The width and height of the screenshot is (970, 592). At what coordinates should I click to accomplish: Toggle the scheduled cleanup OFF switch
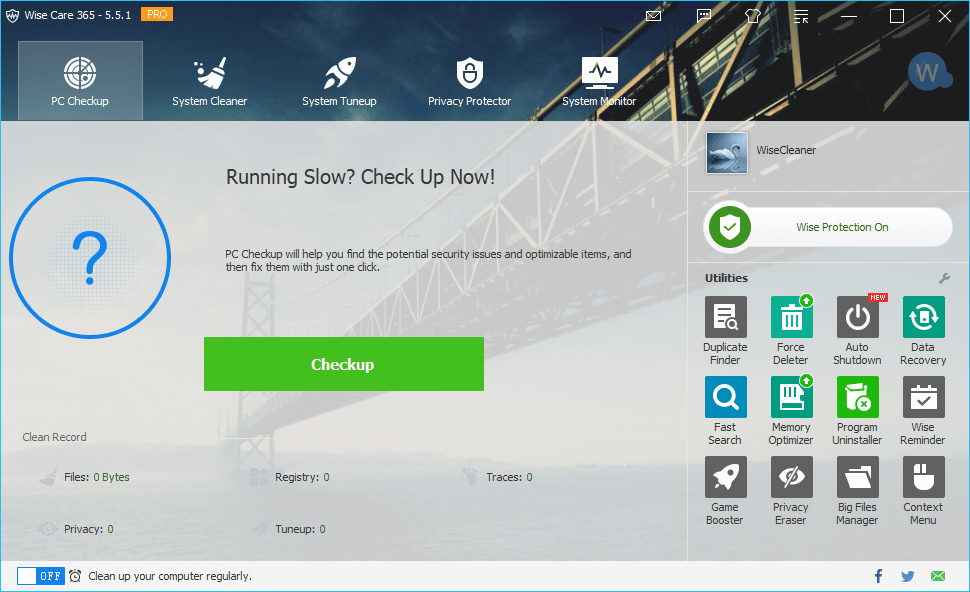click(x=40, y=576)
